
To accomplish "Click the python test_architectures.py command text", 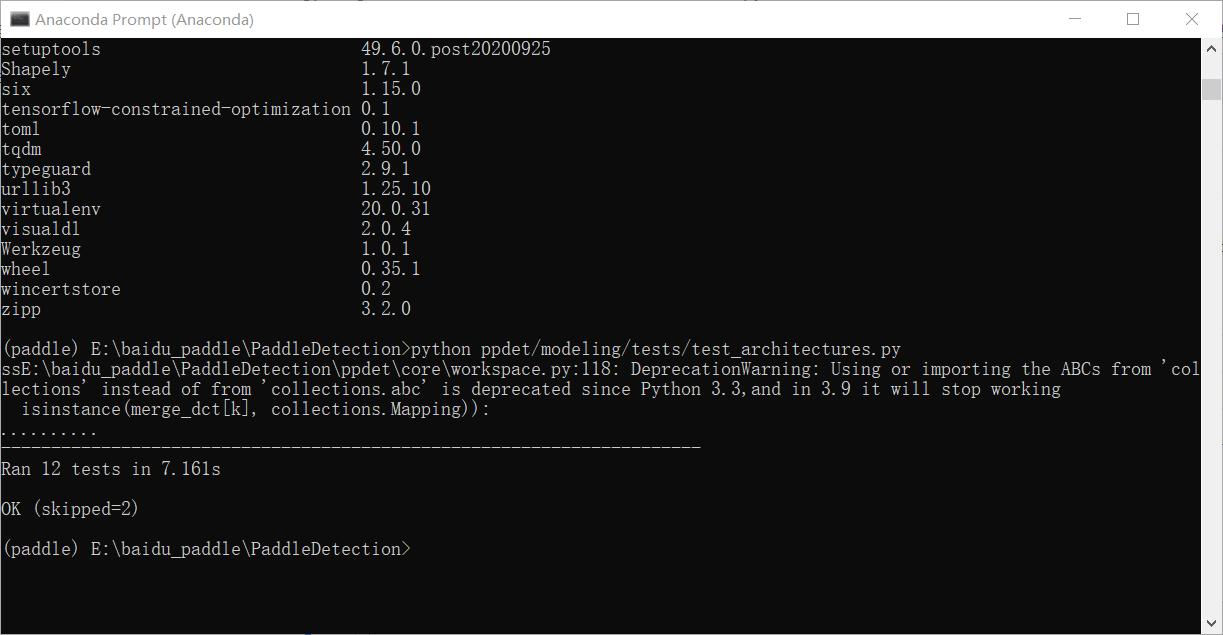I will coord(656,349).
